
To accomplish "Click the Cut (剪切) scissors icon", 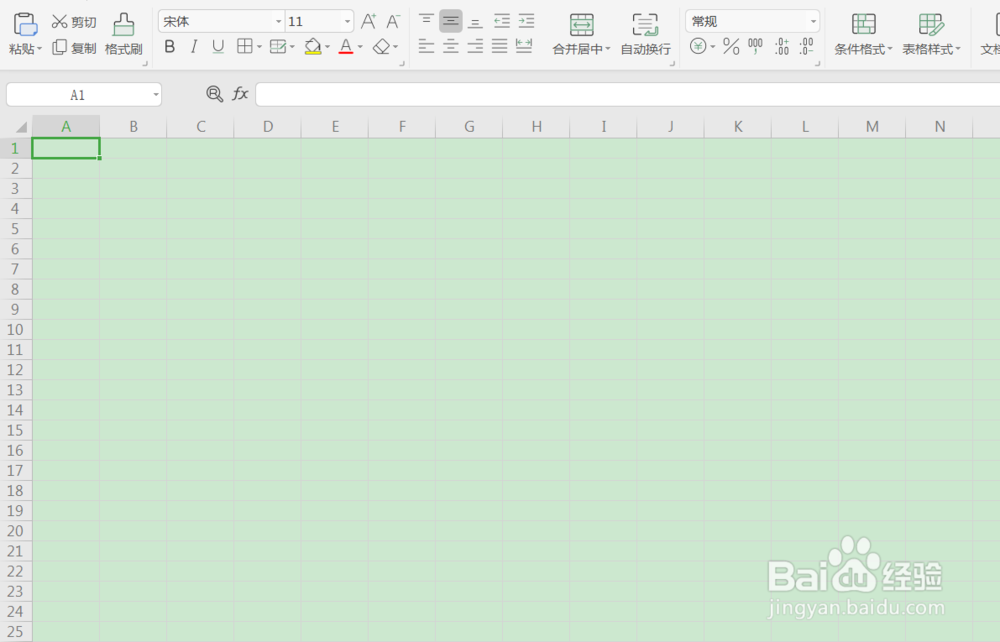I will click(x=59, y=22).
